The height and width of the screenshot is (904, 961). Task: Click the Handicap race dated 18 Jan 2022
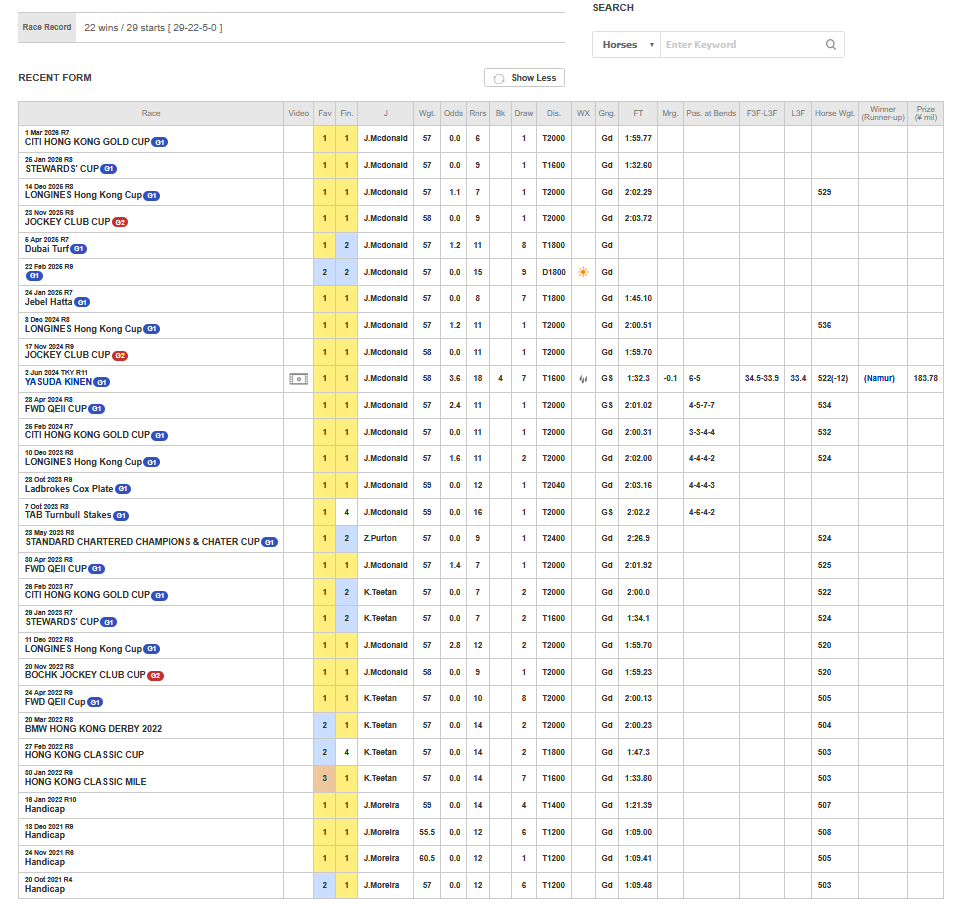tap(45, 809)
